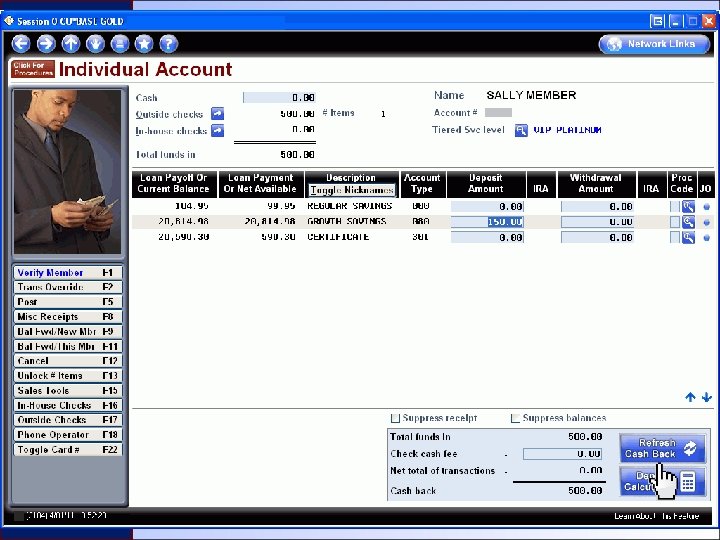
Task: Click Certificate deposit amount field
Action: (x=487, y=237)
